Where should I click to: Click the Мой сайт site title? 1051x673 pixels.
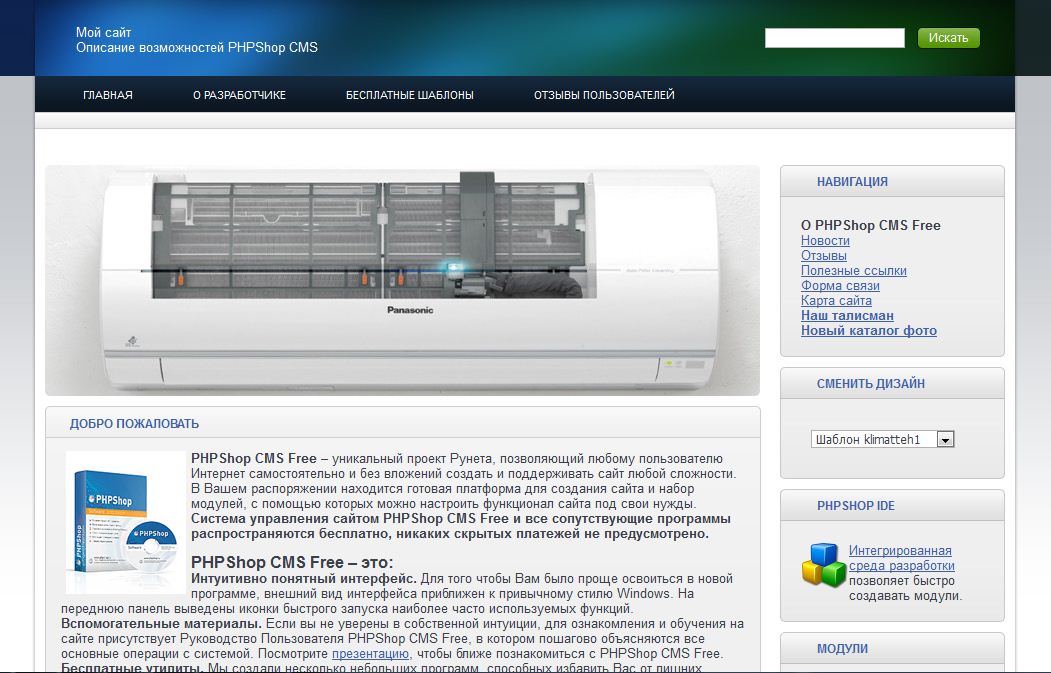coord(103,32)
